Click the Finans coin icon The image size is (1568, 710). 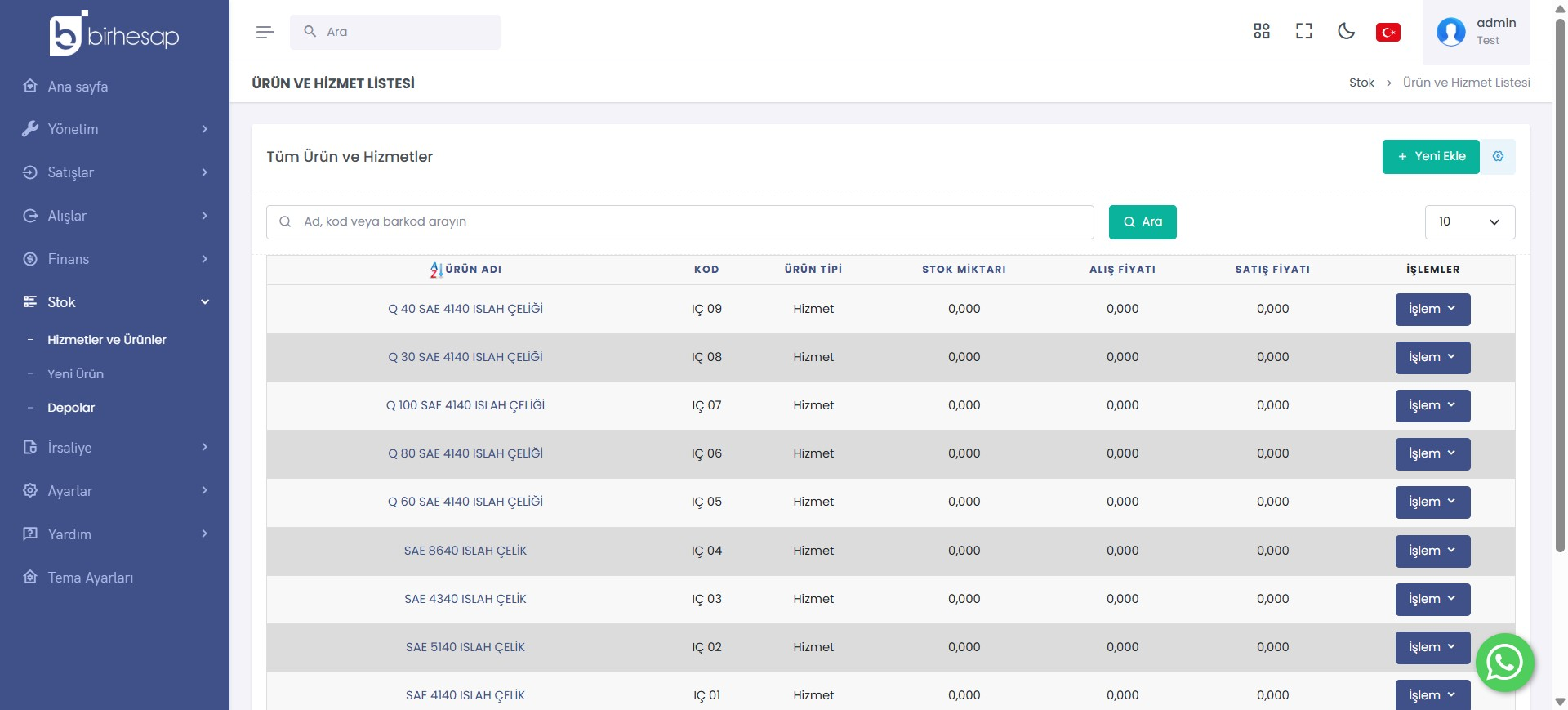(30, 258)
